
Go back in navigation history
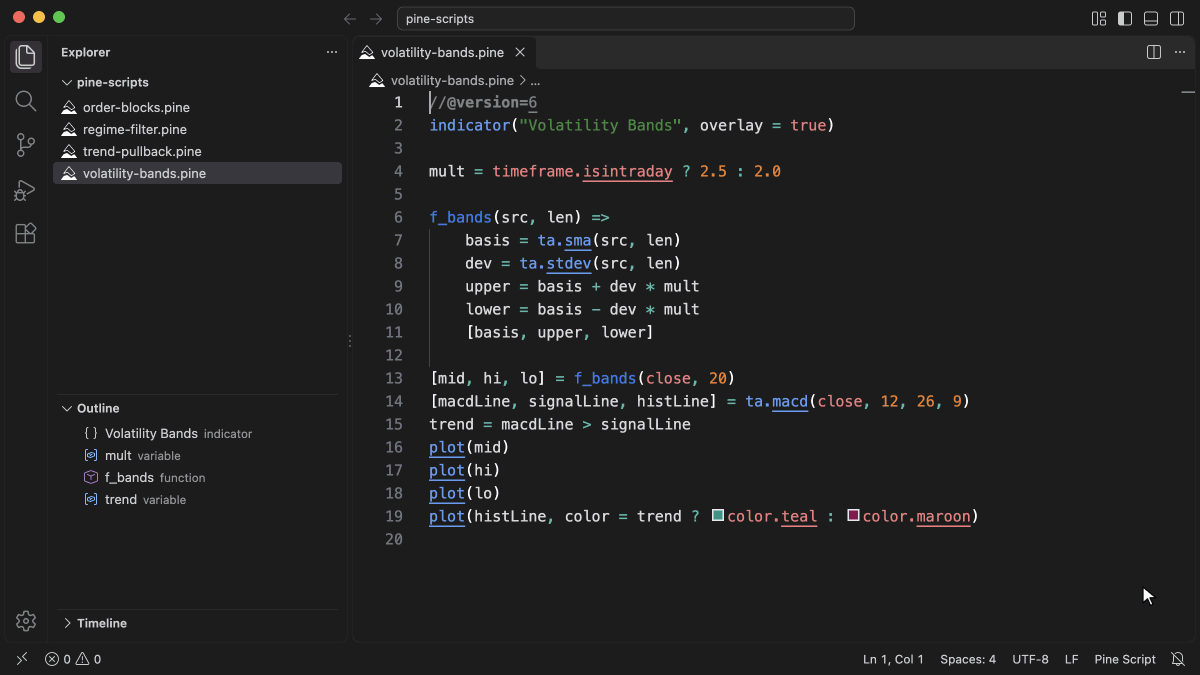tap(350, 19)
